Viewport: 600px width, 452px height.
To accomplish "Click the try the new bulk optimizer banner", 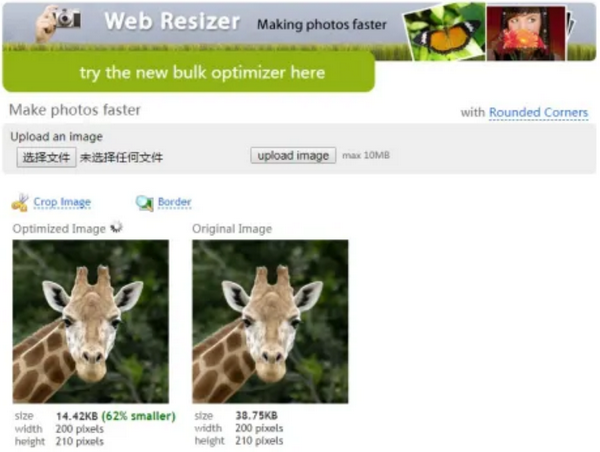I will pos(189,72).
